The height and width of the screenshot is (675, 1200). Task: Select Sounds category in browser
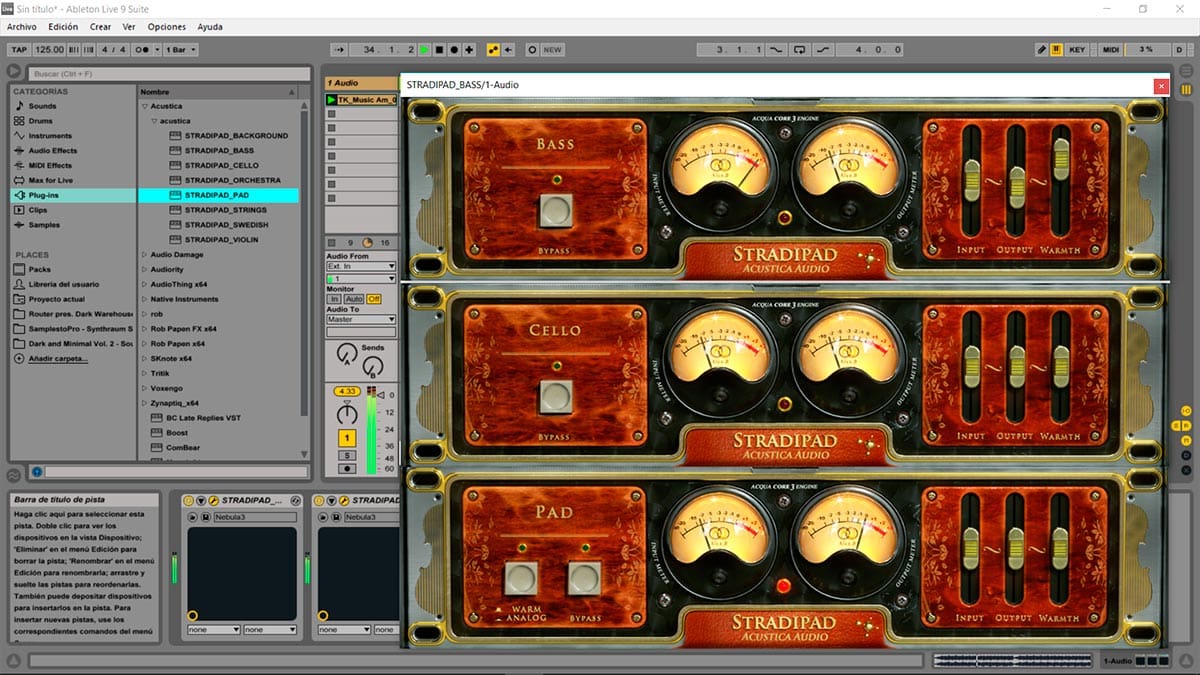(42, 106)
